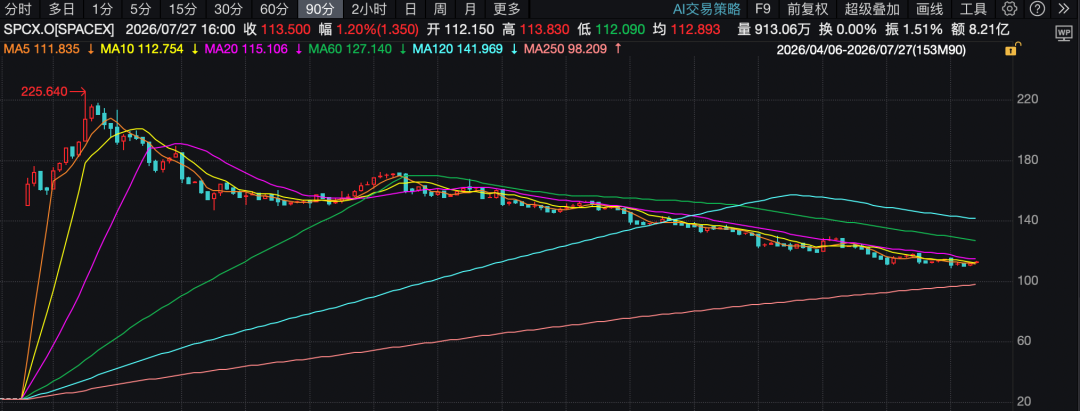Click the closing price 113.500 value
This screenshot has height=411, width=1080.
(287, 30)
